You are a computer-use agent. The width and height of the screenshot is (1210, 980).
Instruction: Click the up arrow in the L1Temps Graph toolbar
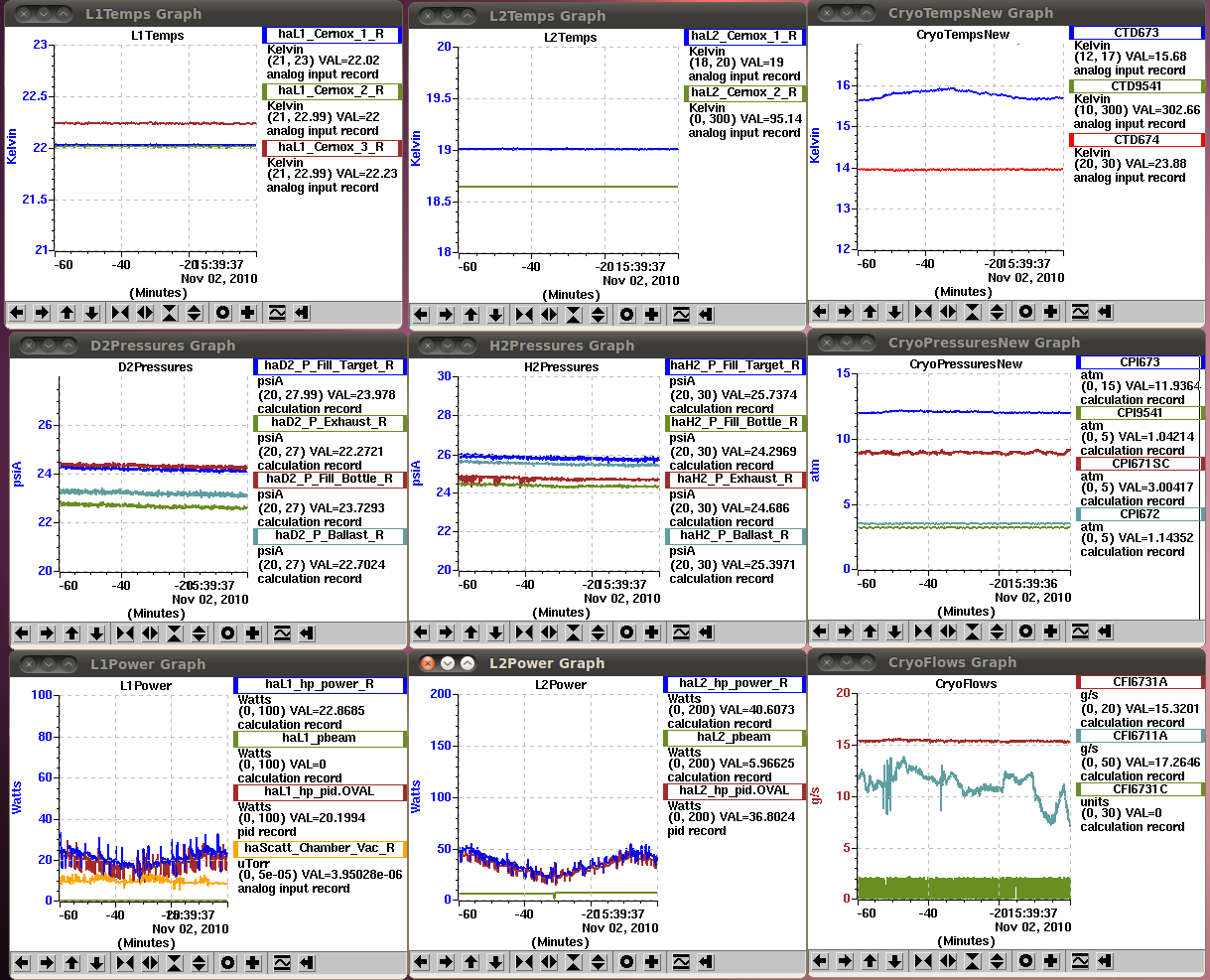67,313
